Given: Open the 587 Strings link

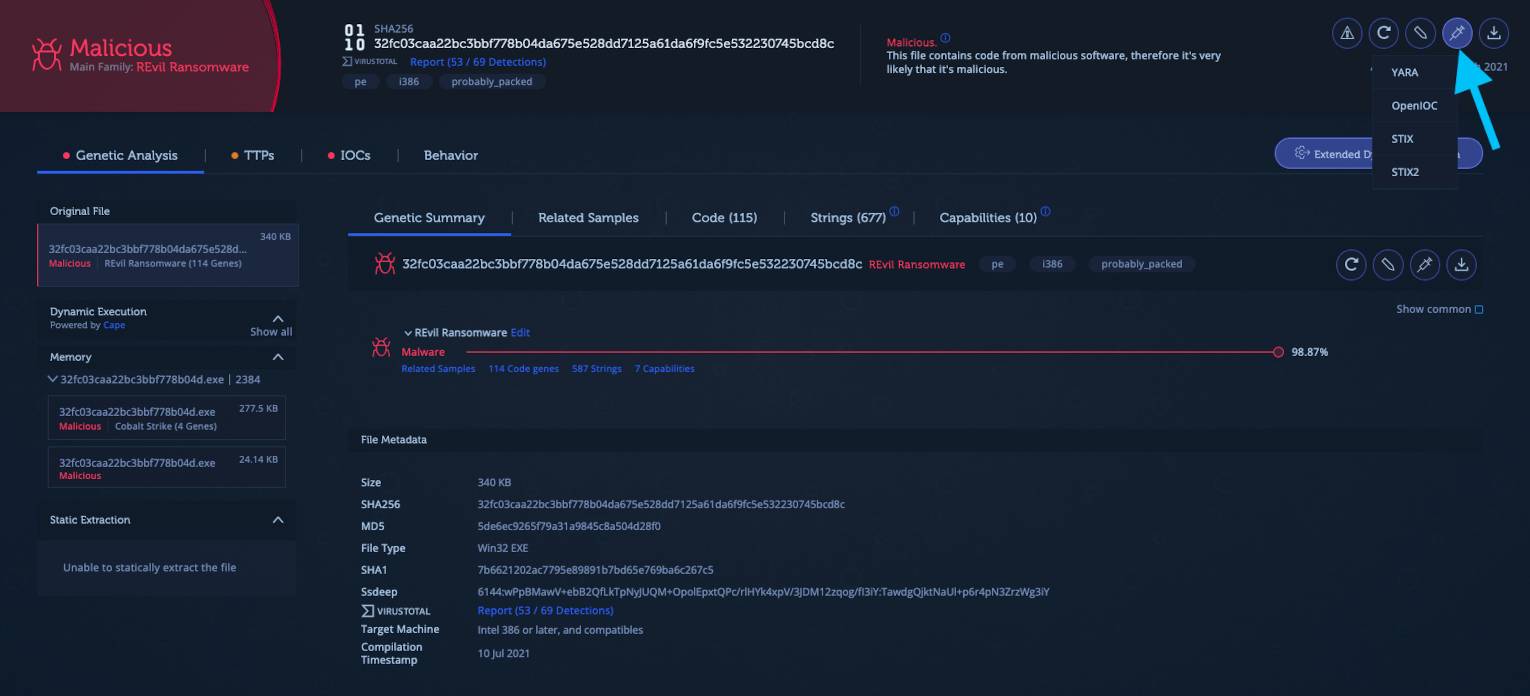Looking at the screenshot, I should [597, 369].
